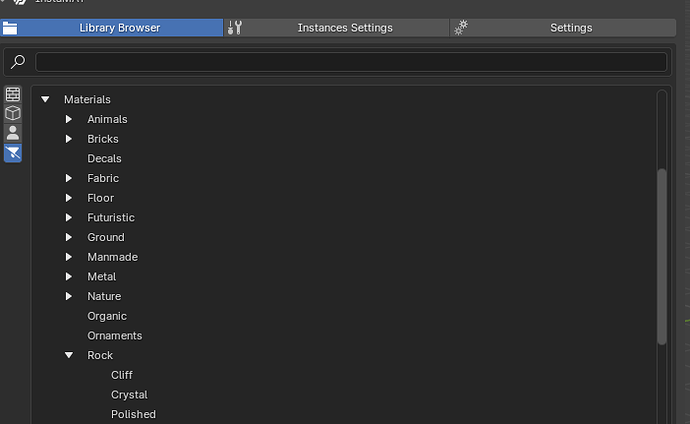Click the brick texture icon in sidebar

pyautogui.click(x=13, y=94)
